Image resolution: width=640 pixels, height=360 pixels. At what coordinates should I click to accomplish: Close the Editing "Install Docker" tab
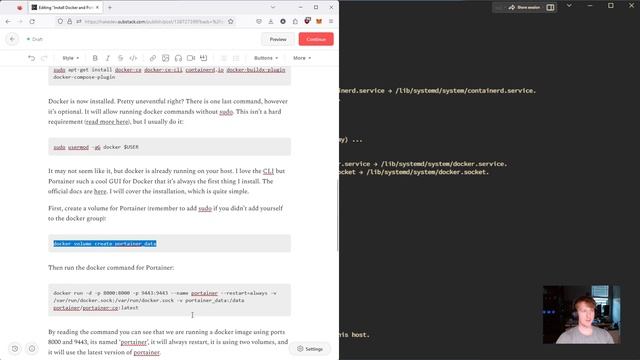(97, 7)
